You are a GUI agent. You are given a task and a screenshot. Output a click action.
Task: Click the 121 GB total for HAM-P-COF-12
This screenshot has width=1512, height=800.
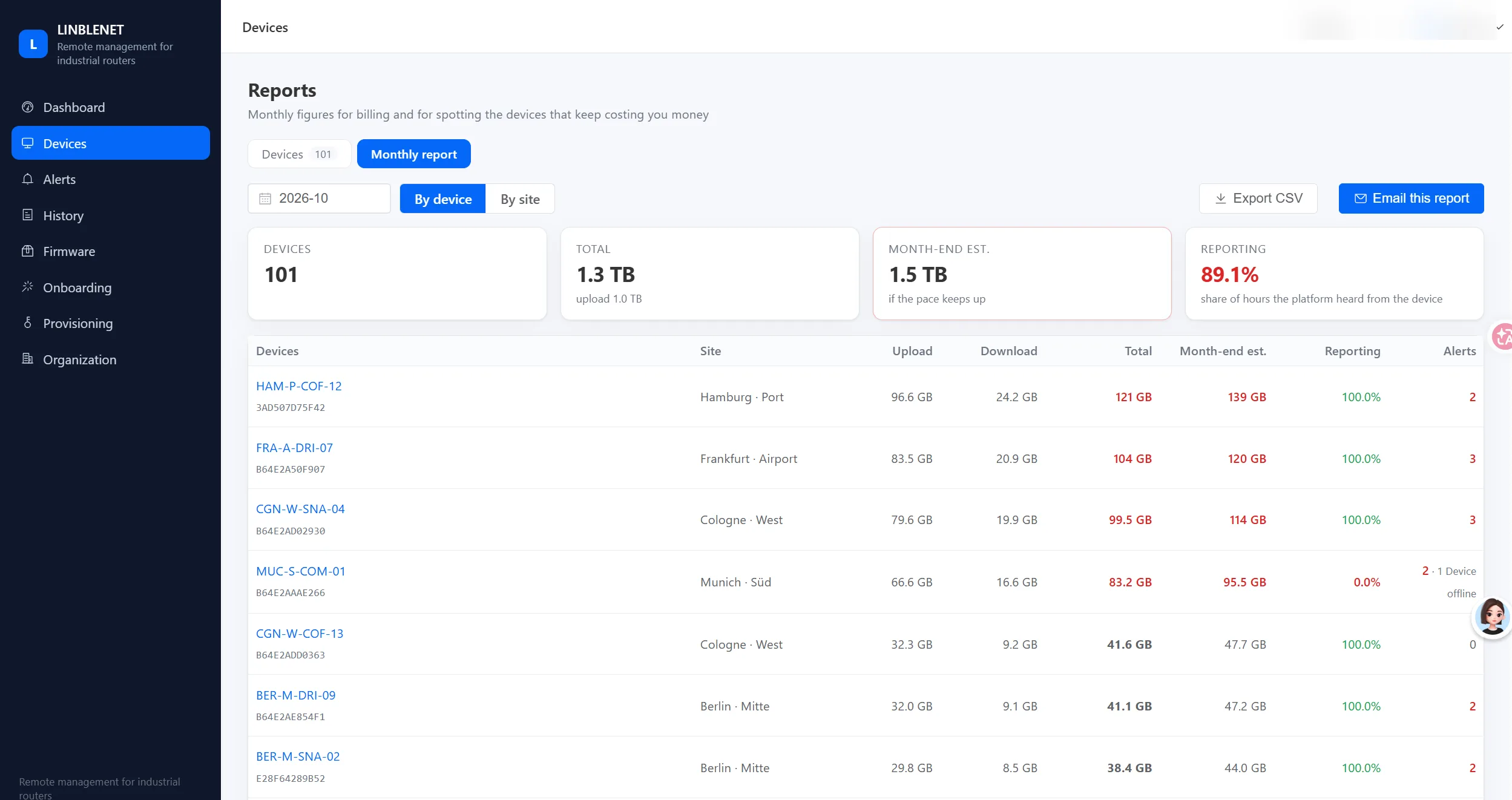point(1133,397)
